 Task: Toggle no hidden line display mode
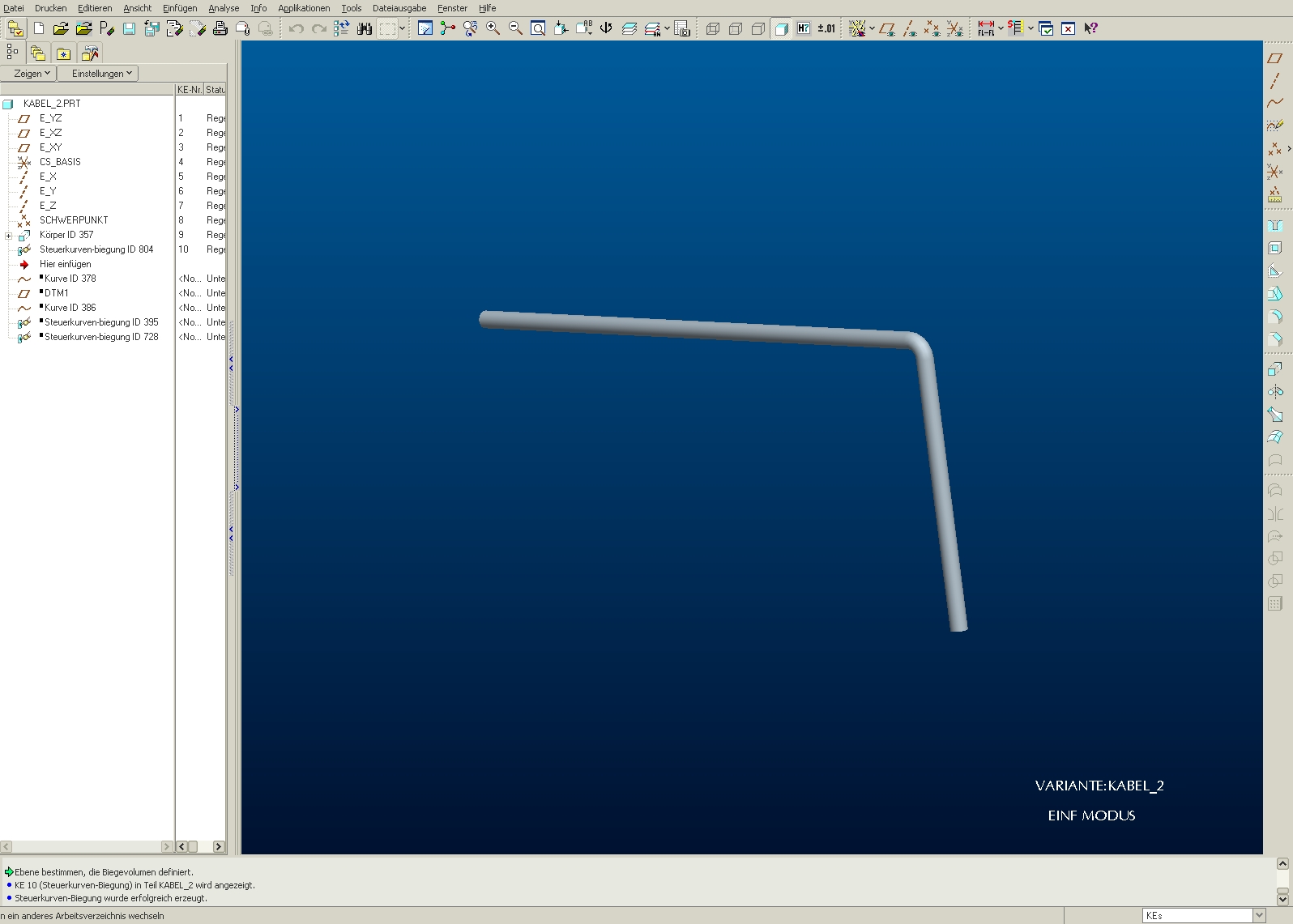(x=758, y=28)
